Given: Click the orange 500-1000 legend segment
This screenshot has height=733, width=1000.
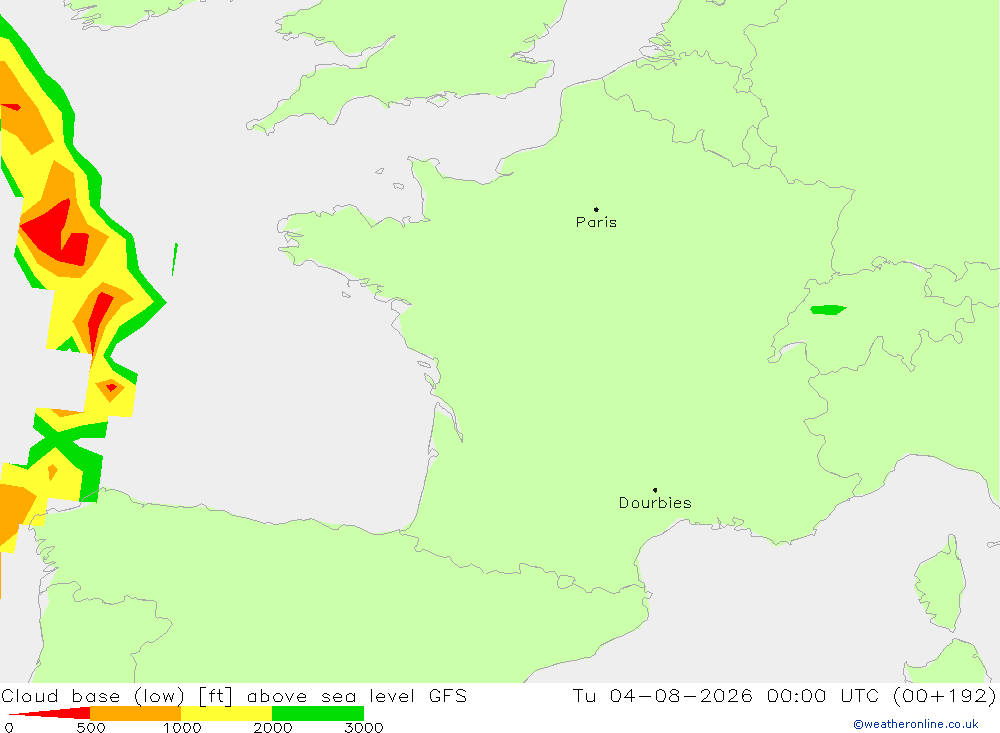Looking at the screenshot, I should point(136,713).
